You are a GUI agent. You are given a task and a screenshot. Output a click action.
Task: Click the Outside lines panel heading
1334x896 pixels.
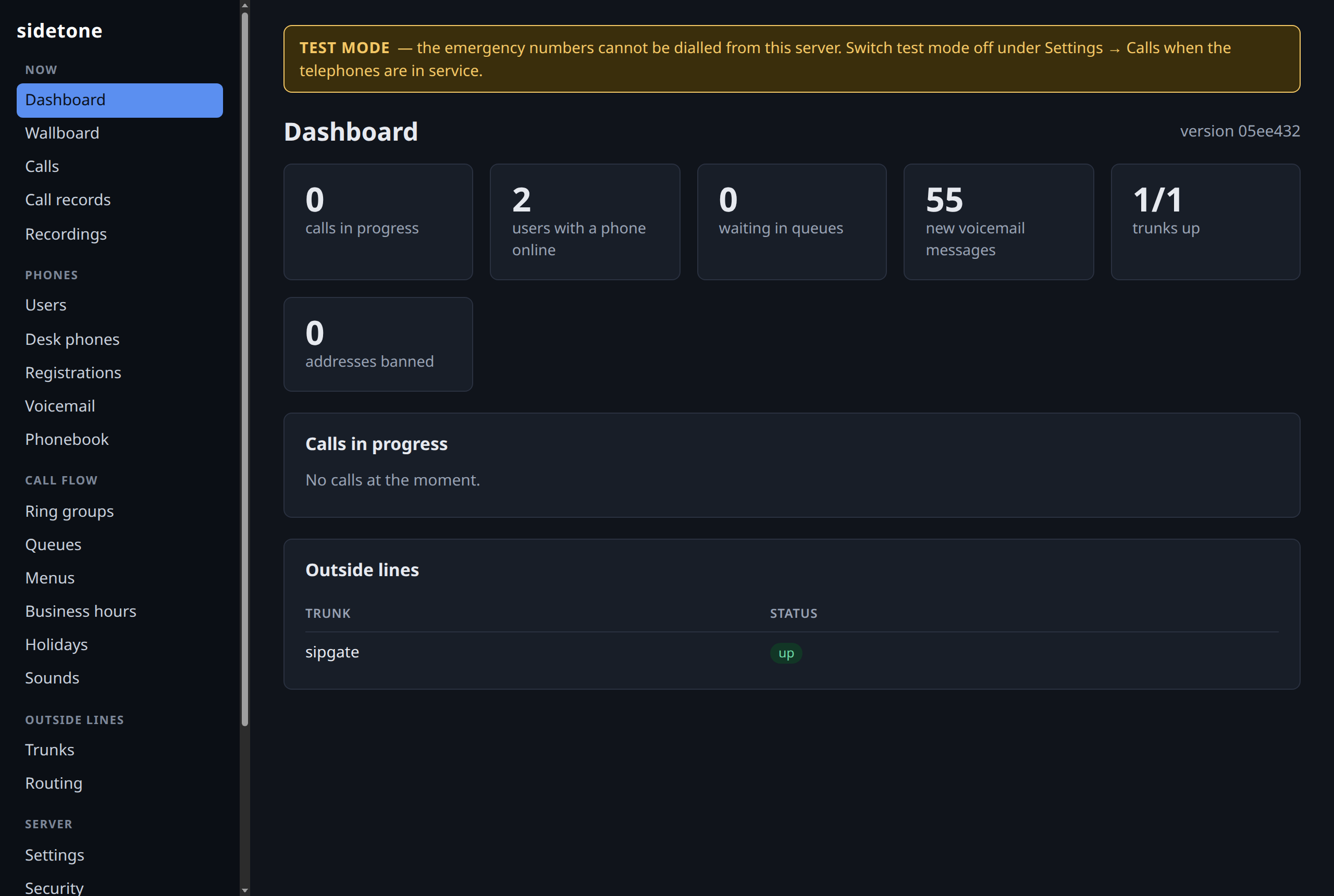click(x=362, y=570)
